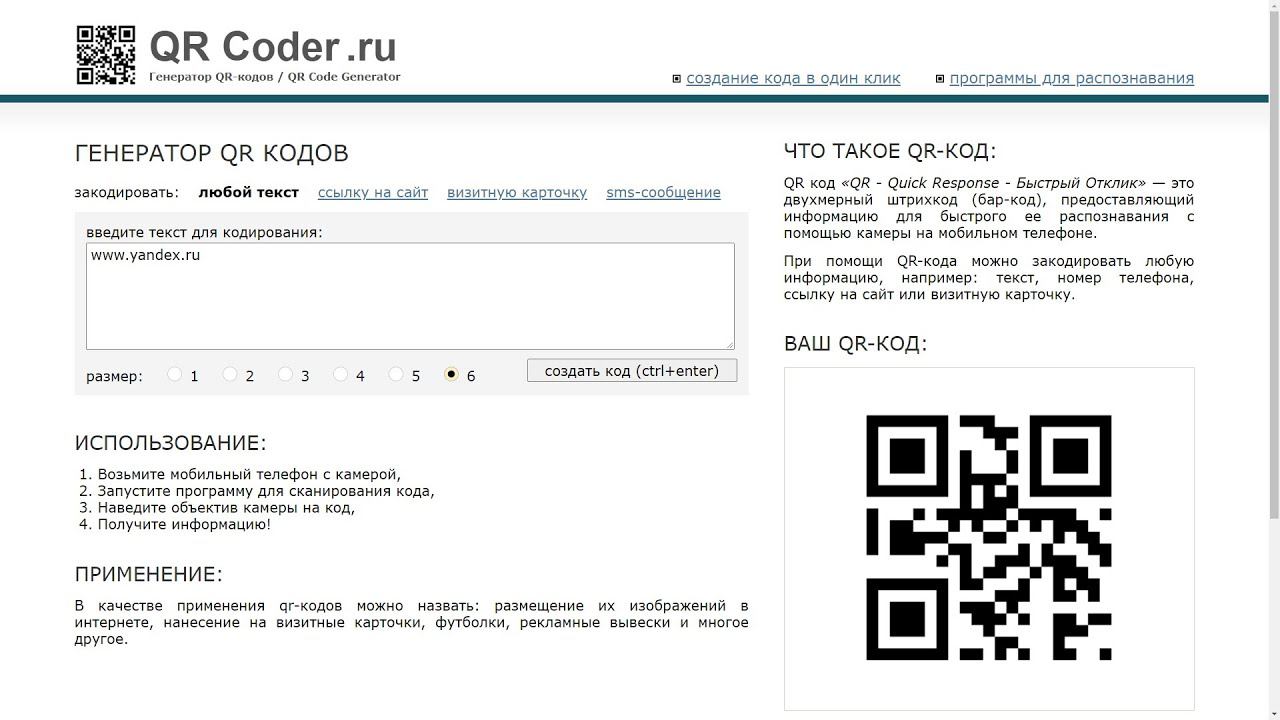Open the 'программы для распознавания' link

click(x=1071, y=78)
